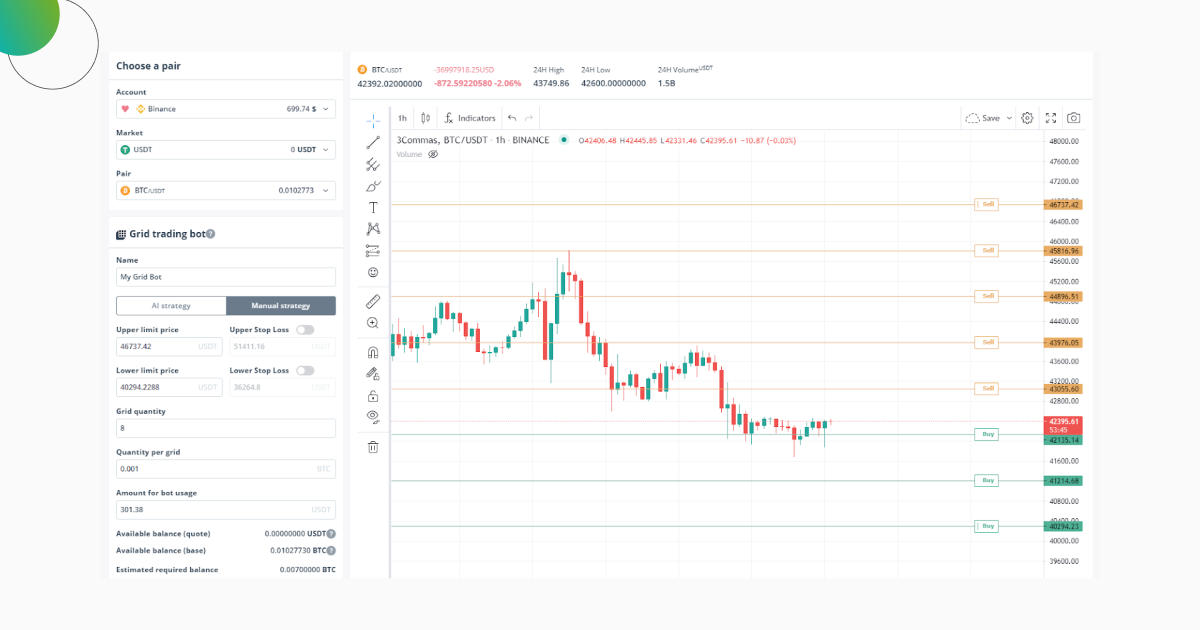Toggle Volume indicator visibility eye

pyautogui.click(x=433, y=155)
